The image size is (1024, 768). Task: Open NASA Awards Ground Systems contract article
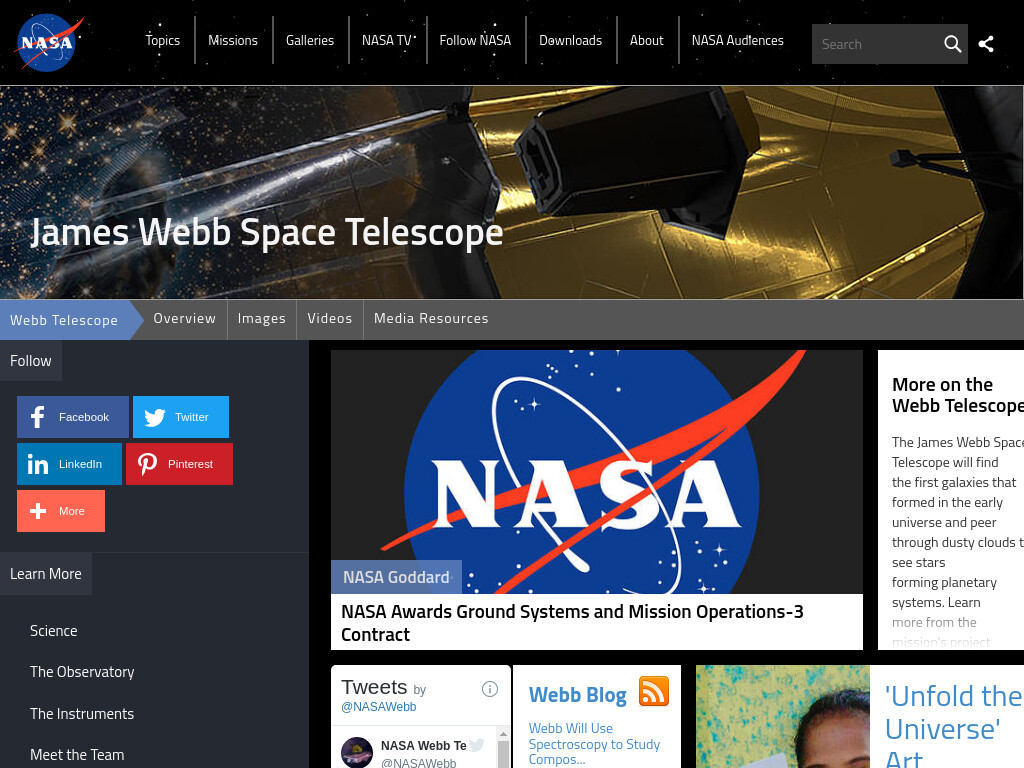click(x=572, y=623)
